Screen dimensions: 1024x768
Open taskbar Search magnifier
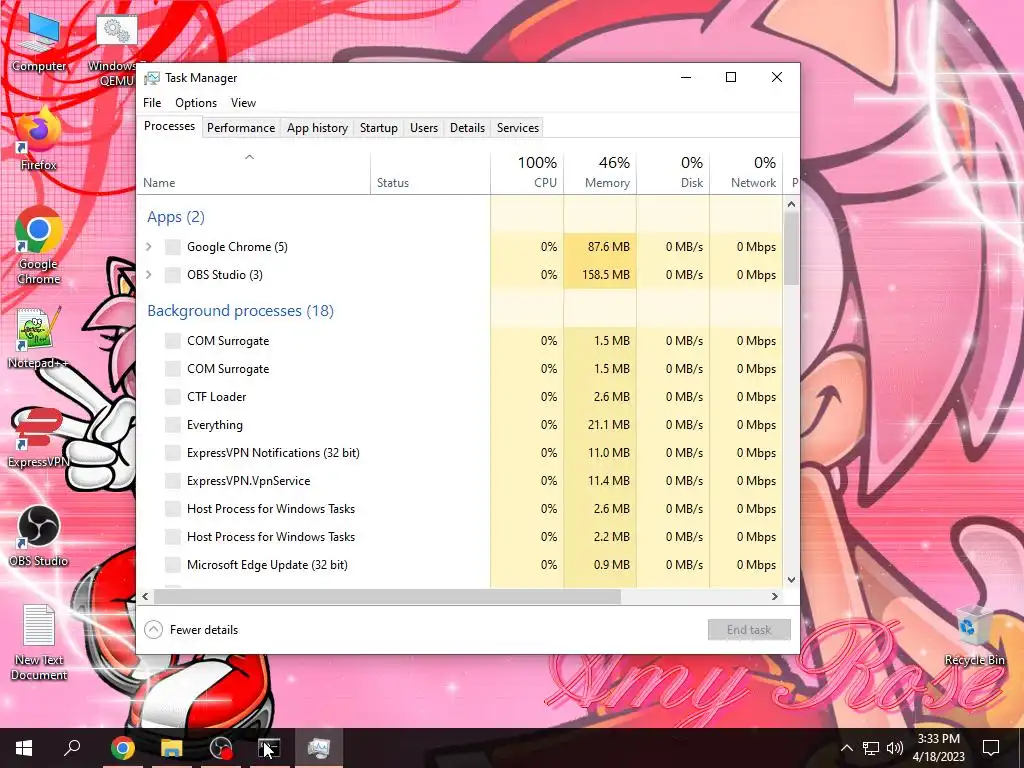72,748
